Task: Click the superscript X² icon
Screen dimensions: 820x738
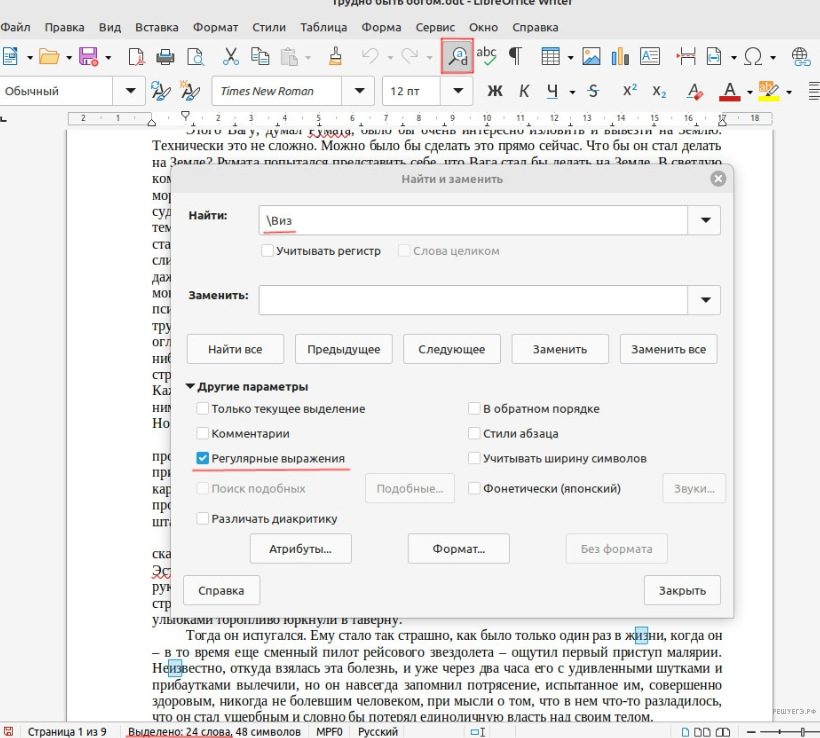Action: coord(629,91)
